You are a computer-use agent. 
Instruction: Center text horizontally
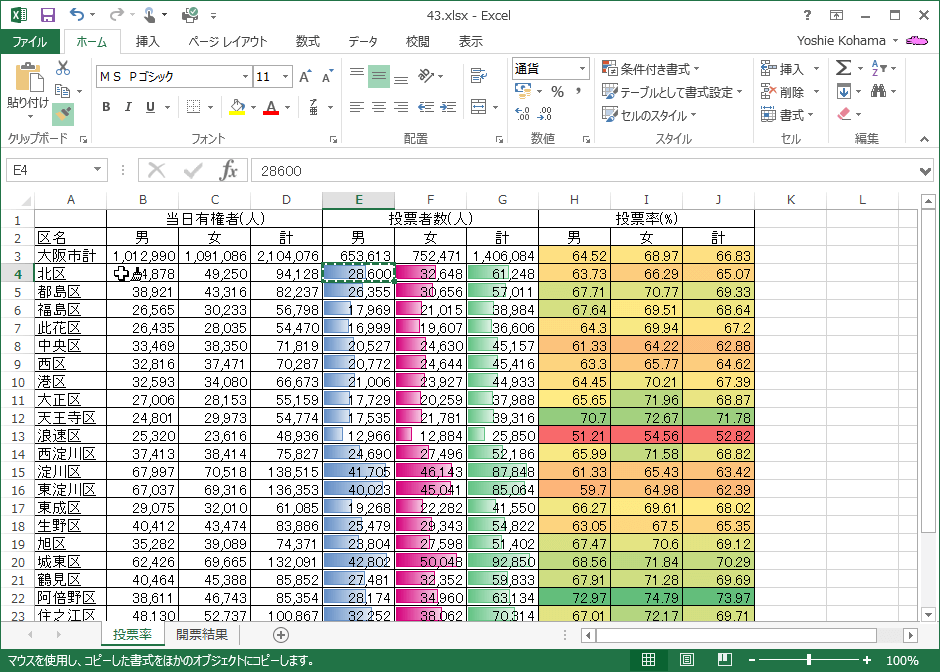(x=379, y=107)
